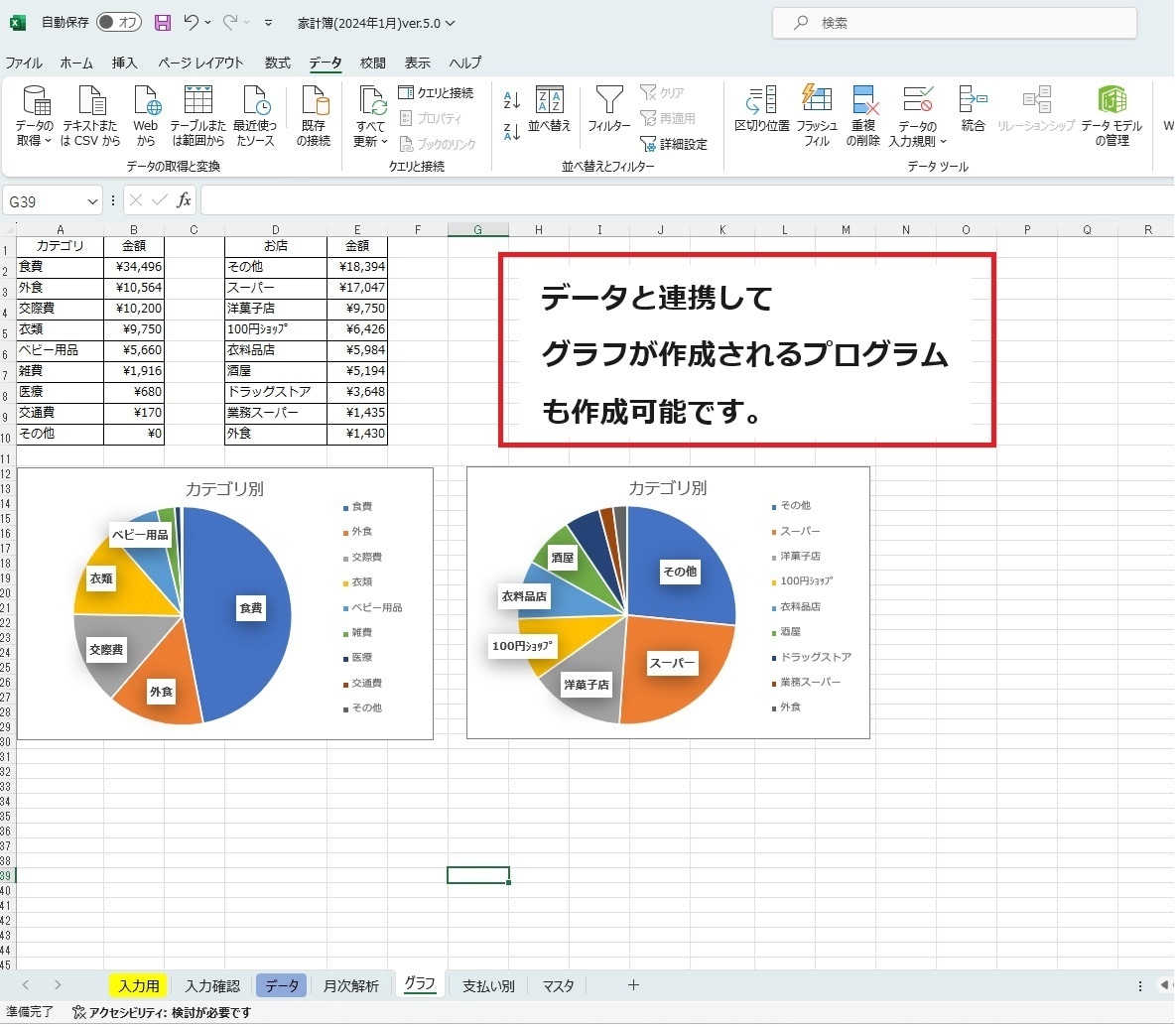
Task: Switch to the 月次解析 sheet
Action: point(351,985)
